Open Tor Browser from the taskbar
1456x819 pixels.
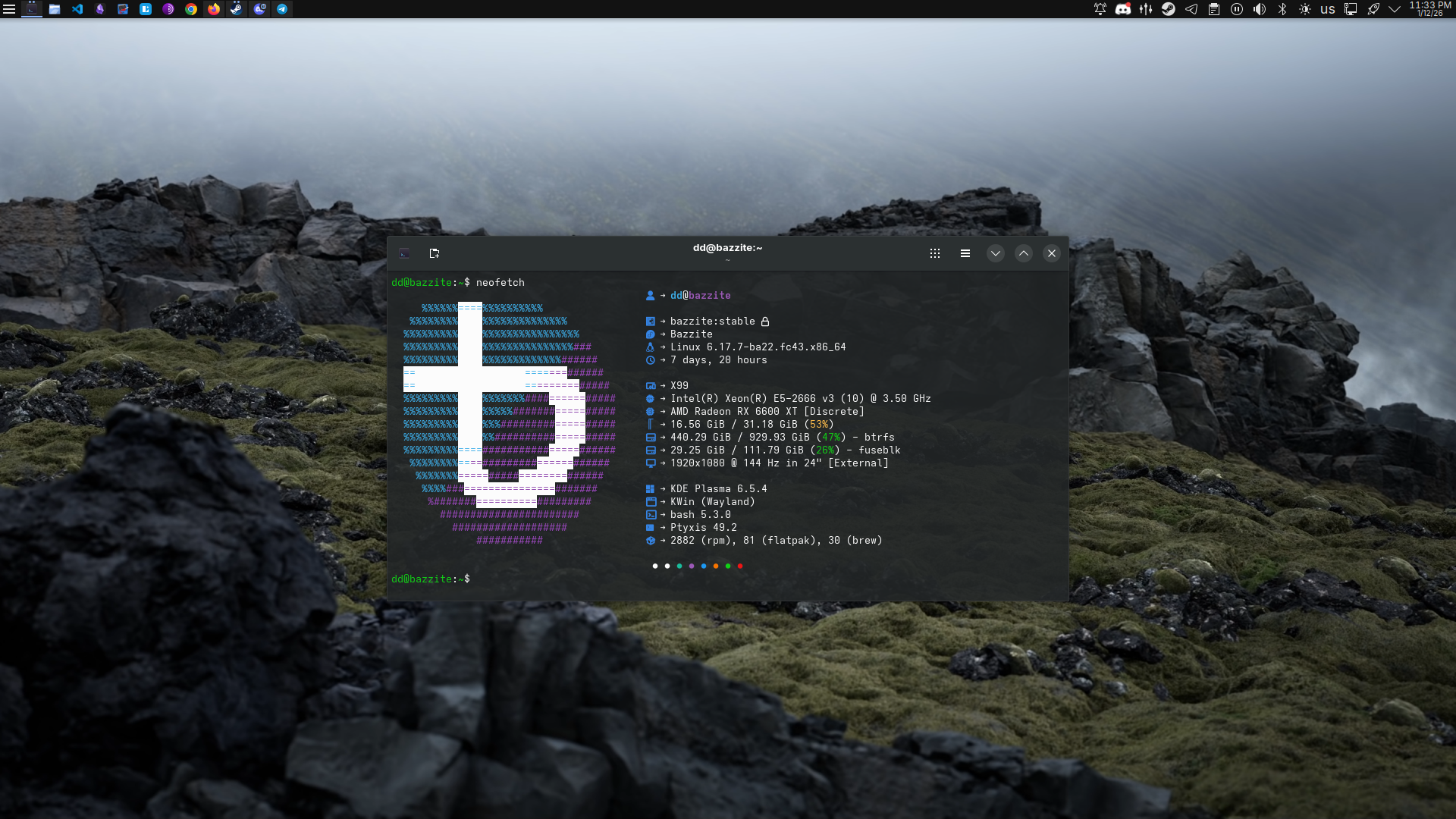point(168,9)
